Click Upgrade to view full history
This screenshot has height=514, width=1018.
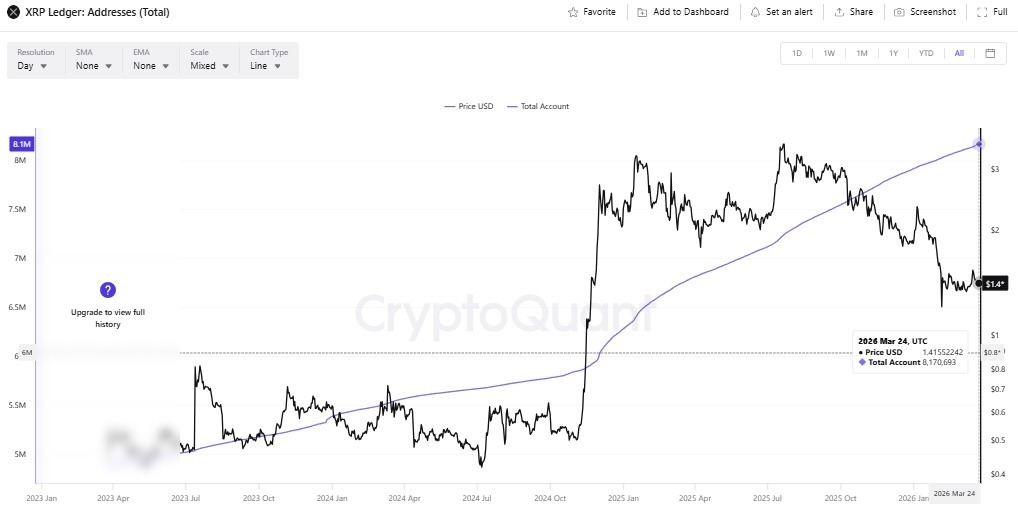108,318
